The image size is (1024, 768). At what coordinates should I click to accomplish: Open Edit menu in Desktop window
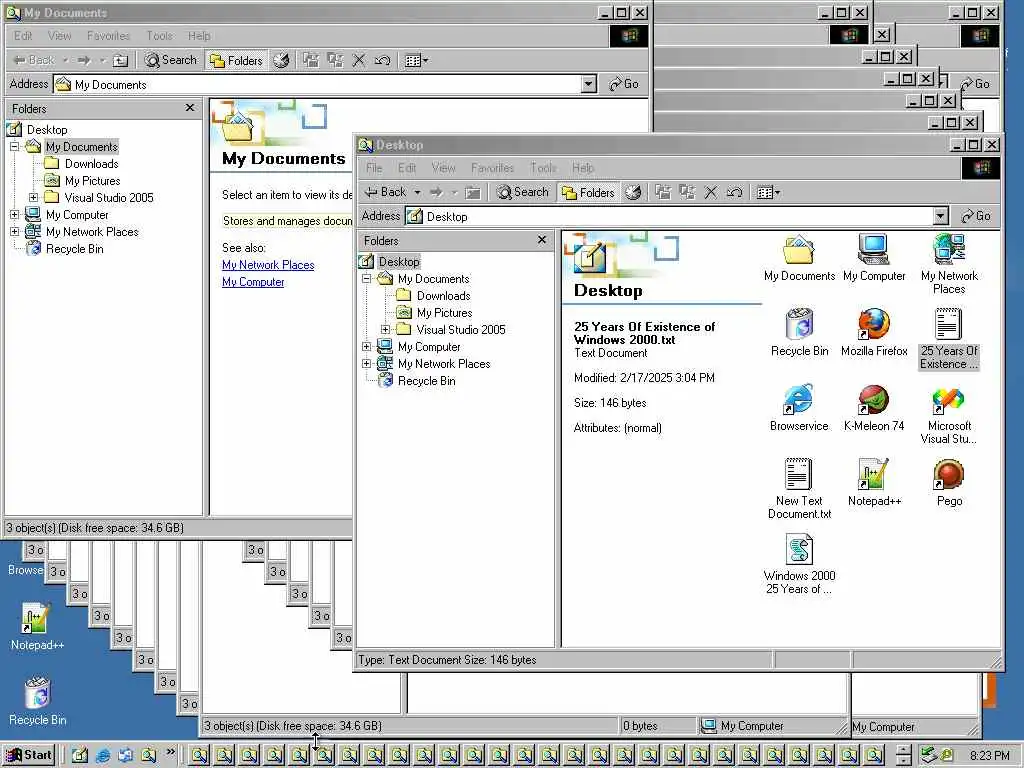click(x=408, y=168)
